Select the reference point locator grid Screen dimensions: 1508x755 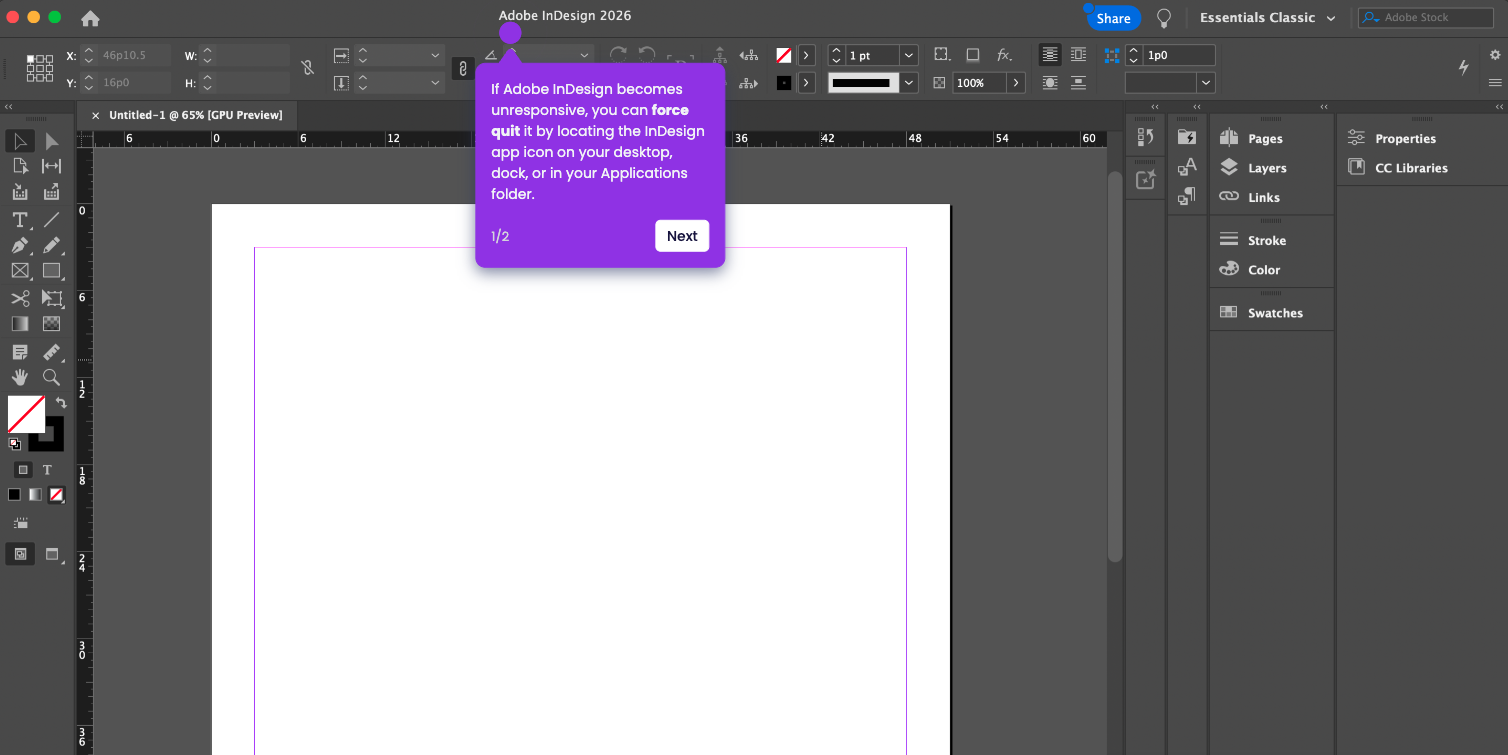40,68
